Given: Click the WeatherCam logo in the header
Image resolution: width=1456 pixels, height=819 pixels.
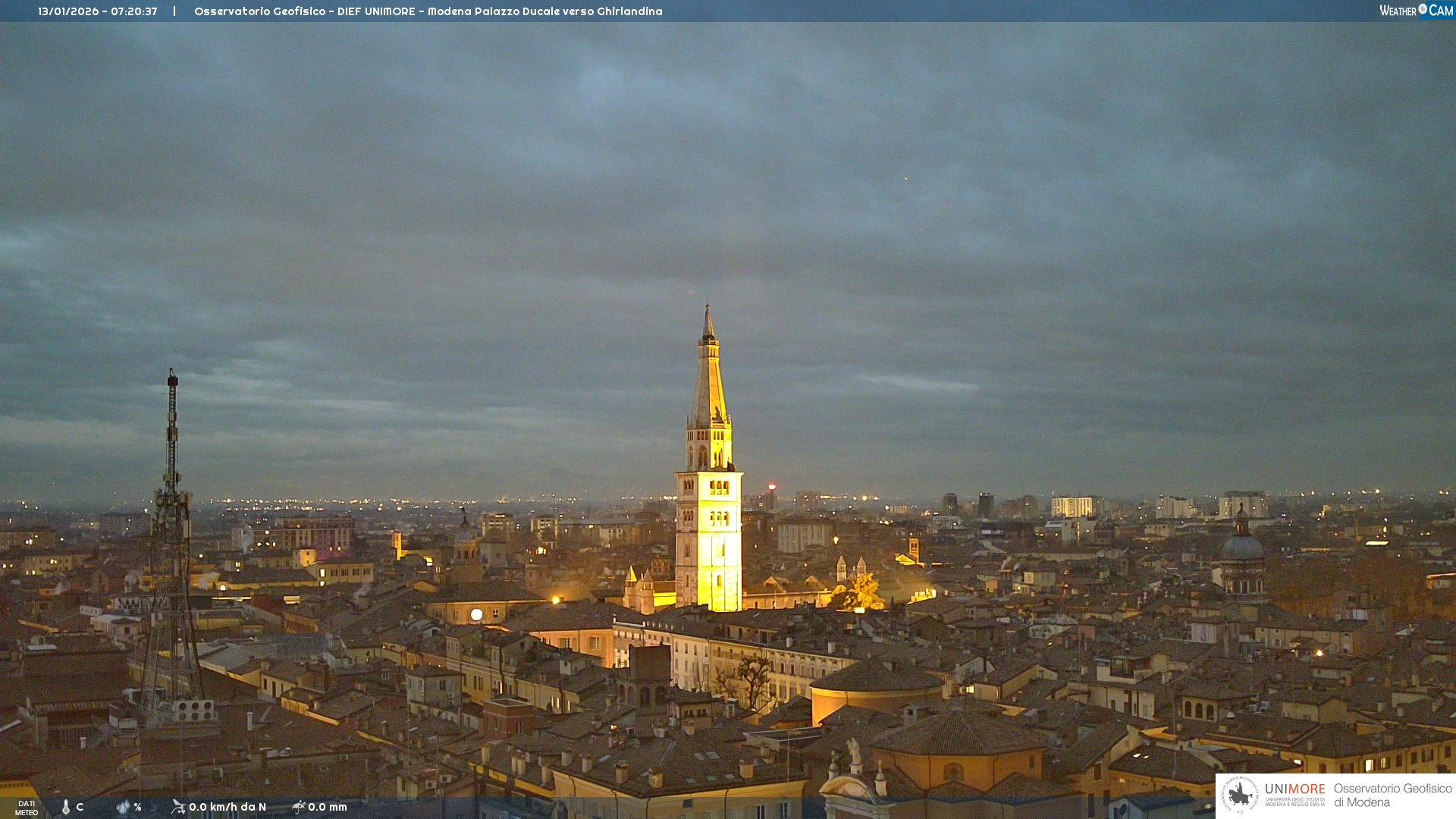Looking at the screenshot, I should point(1415,11).
